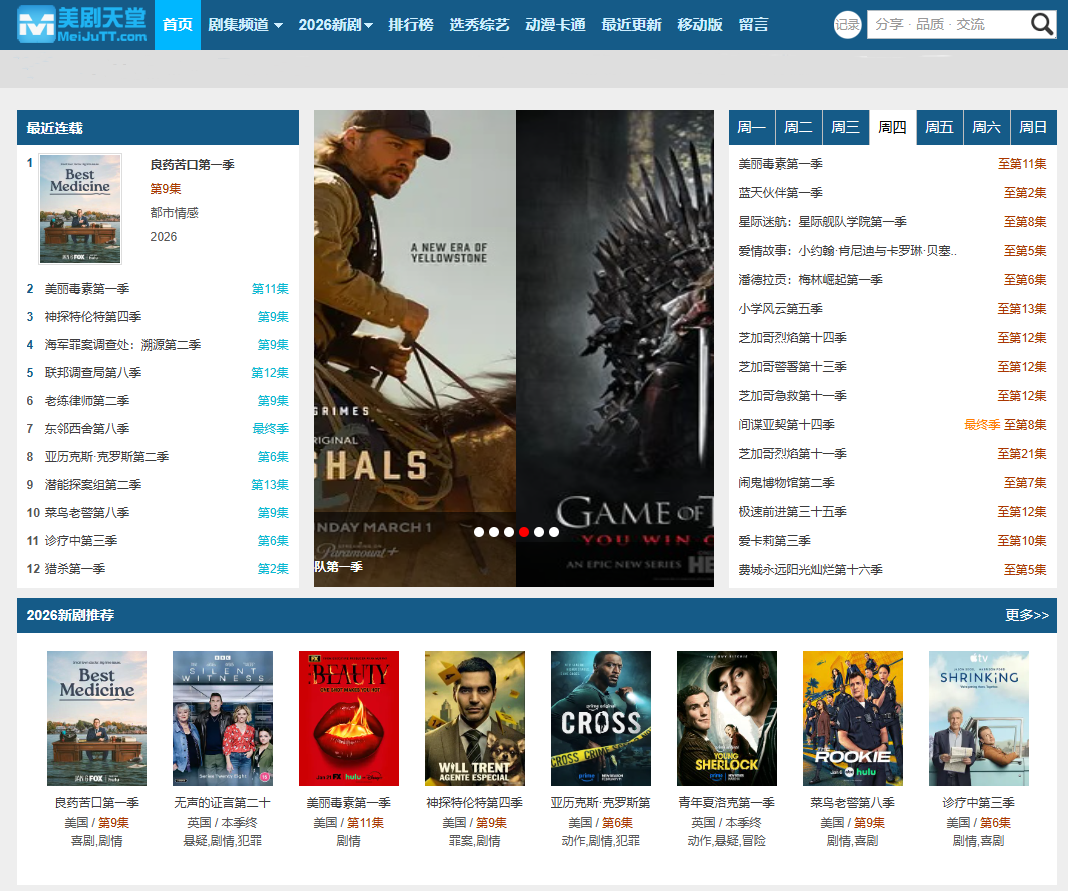Switch to the first carousel slide dot

click(x=479, y=532)
